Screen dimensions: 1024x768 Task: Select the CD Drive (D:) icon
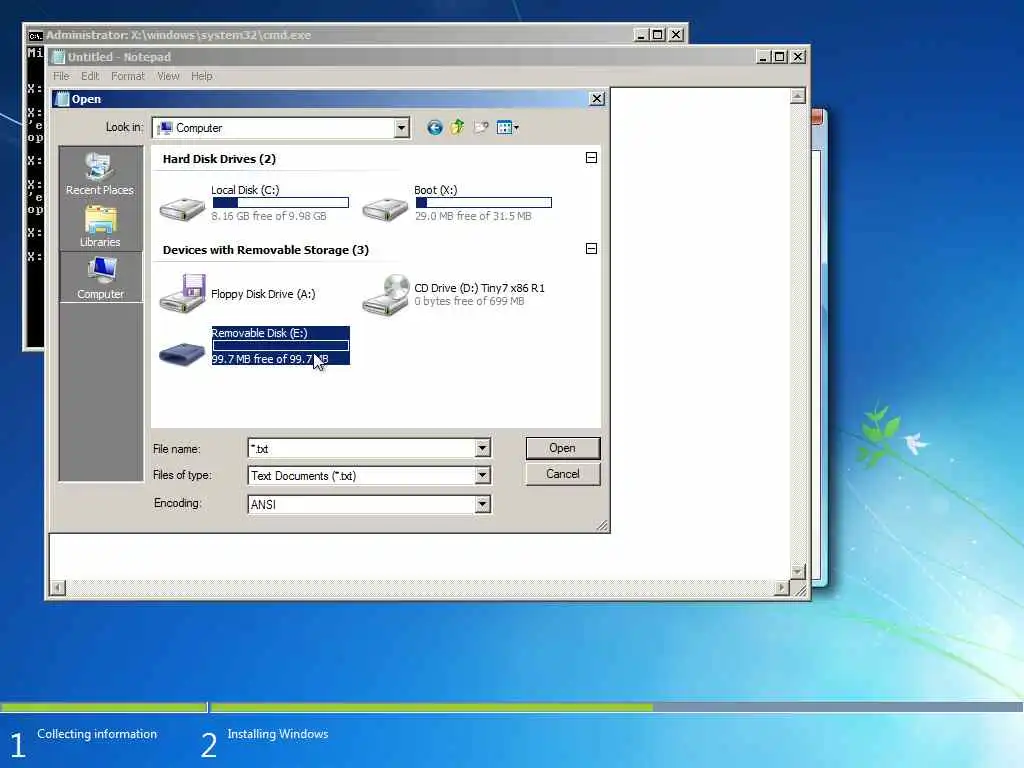(386, 295)
